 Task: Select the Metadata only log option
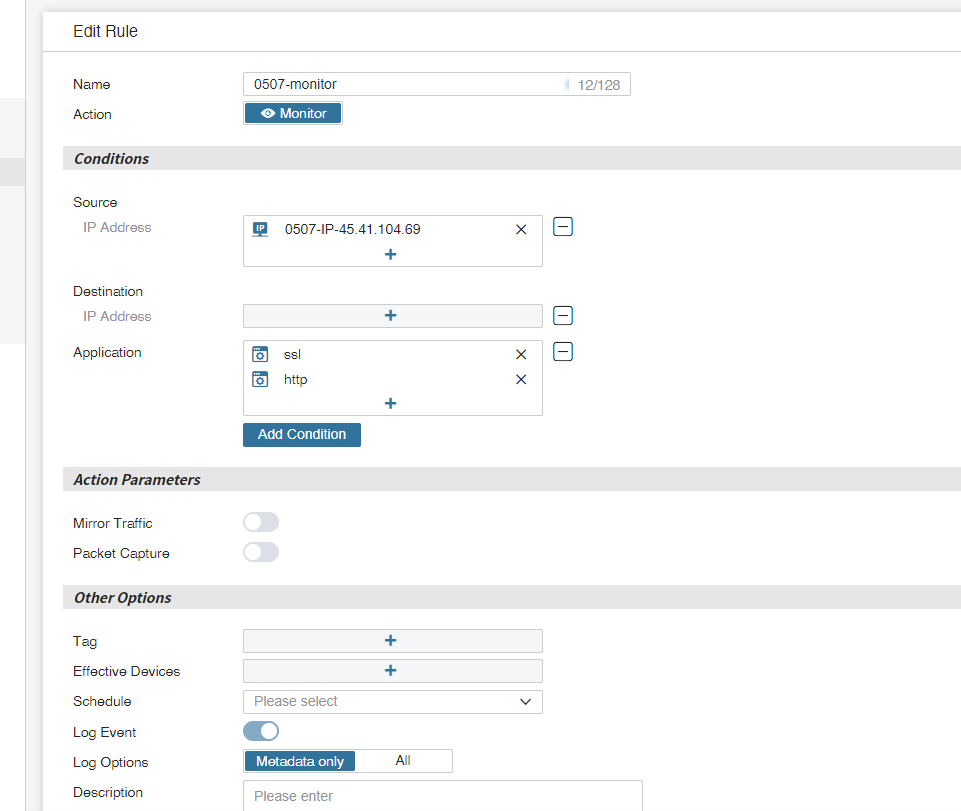[300, 761]
